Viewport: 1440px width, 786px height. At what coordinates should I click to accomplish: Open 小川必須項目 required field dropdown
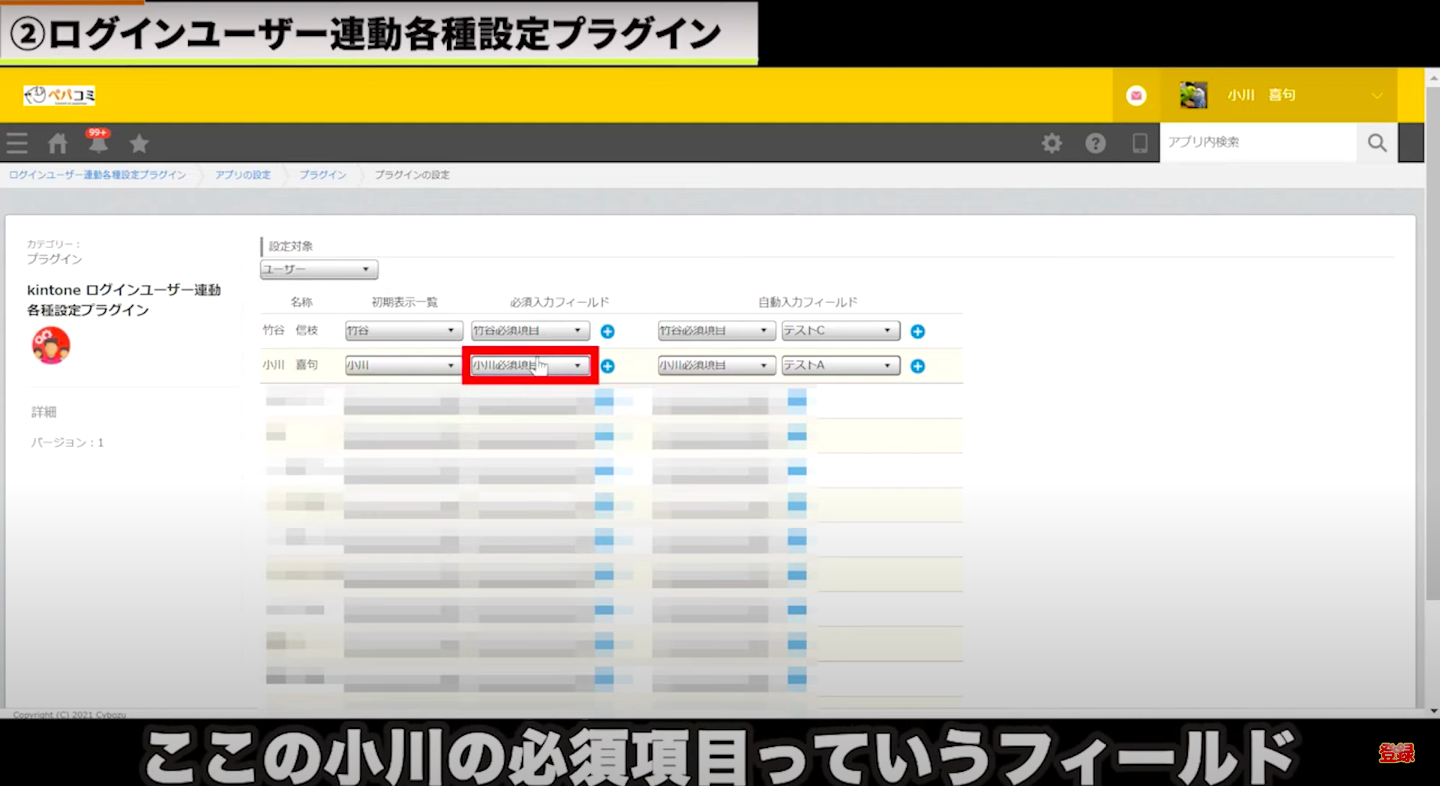coord(530,366)
